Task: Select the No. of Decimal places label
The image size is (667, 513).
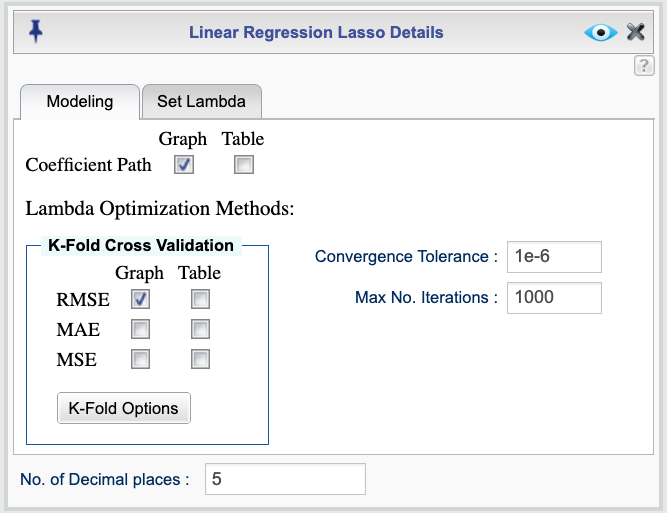Action: pyautogui.click(x=105, y=479)
